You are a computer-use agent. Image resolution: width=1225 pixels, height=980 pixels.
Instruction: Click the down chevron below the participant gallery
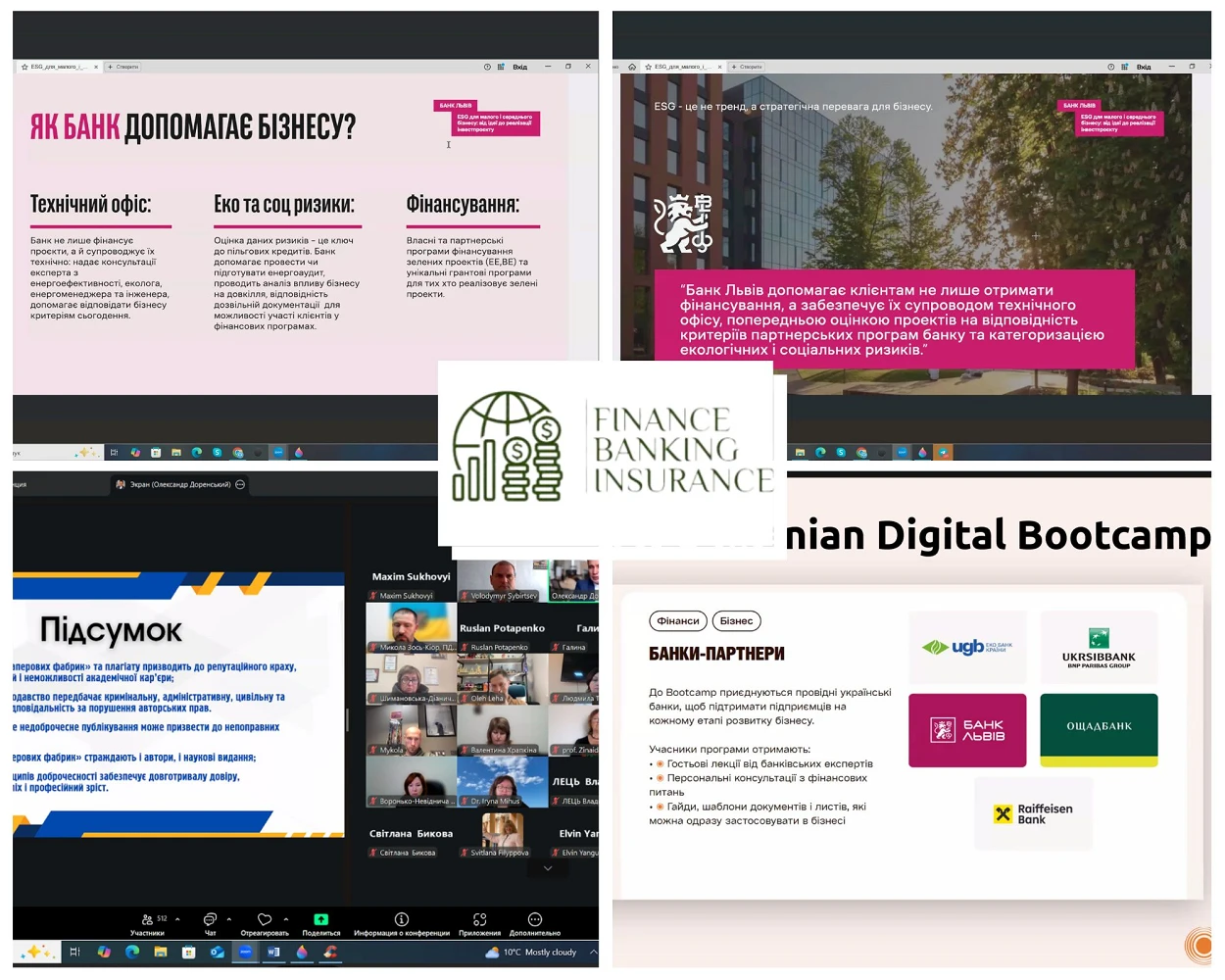(548, 868)
